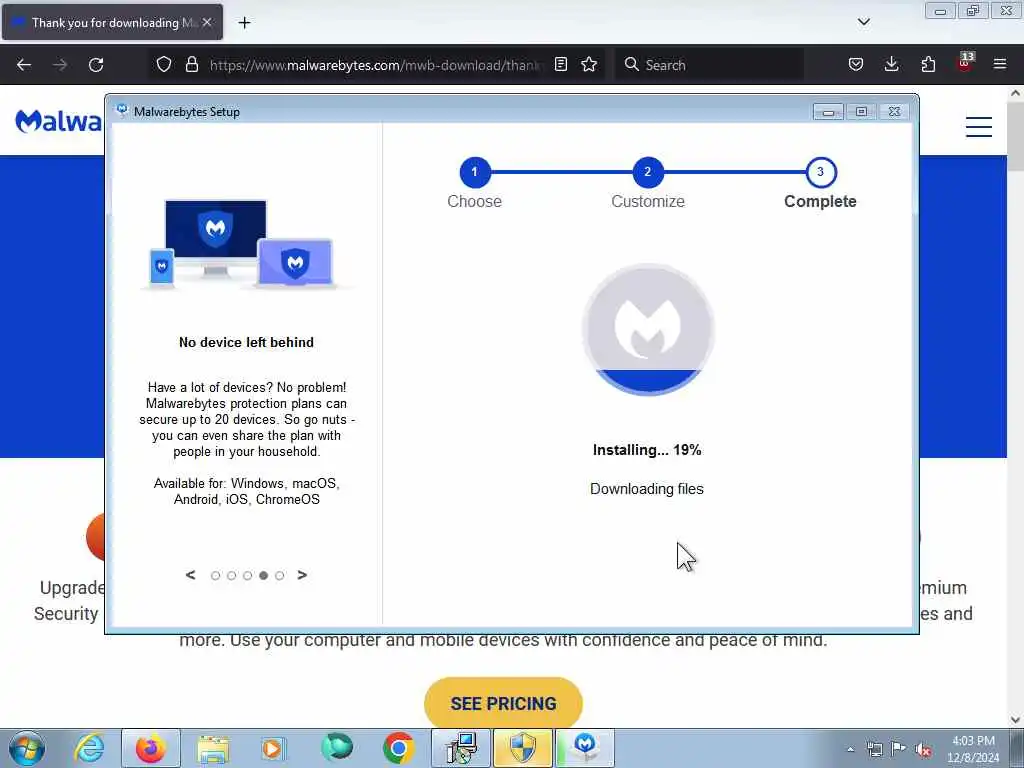
Task: Minimize the Malwarebytes Setup window
Action: (828, 112)
